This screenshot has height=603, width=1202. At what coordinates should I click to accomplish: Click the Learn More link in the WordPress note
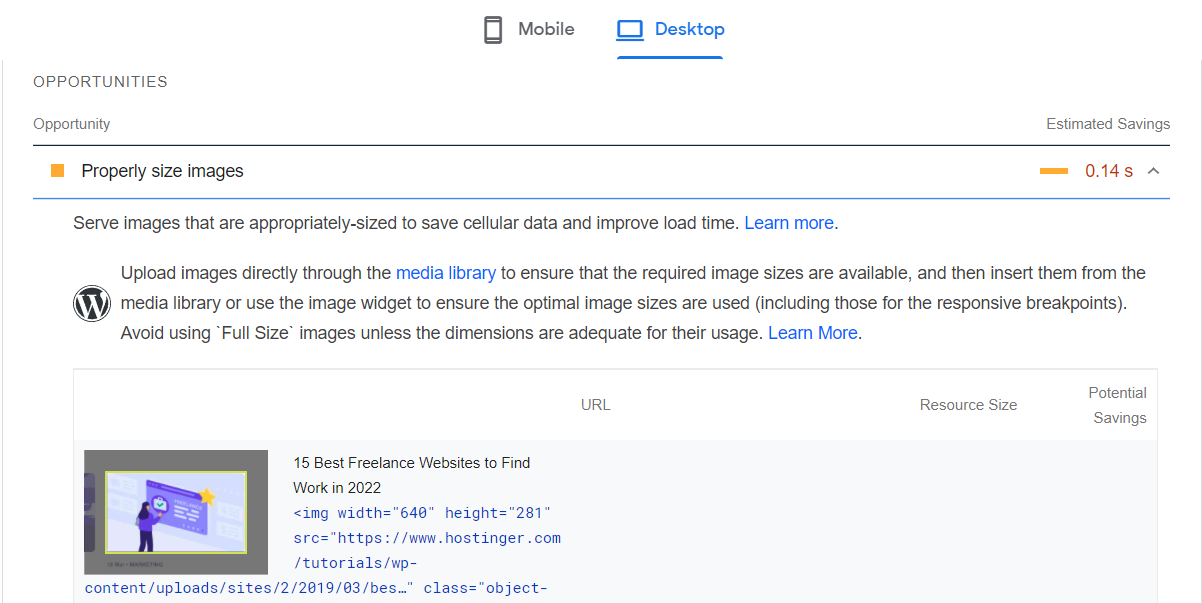pos(813,332)
